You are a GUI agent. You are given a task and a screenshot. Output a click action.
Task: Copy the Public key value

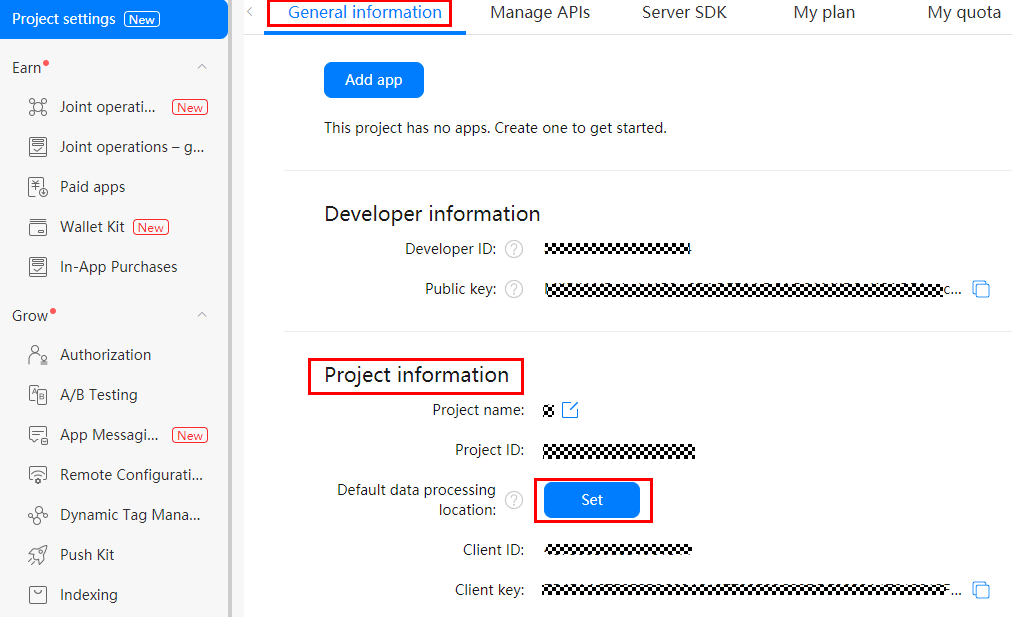981,289
